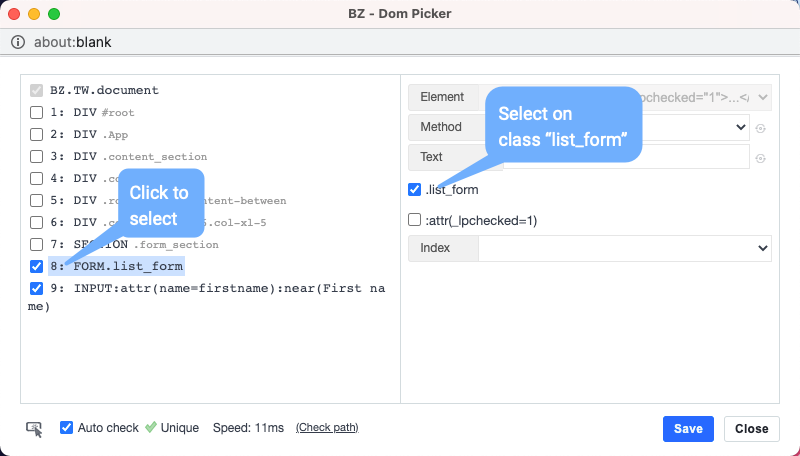Viewport: 800px width, 456px height.
Task: Uncheck the .list_form class checkbox
Action: point(414,189)
